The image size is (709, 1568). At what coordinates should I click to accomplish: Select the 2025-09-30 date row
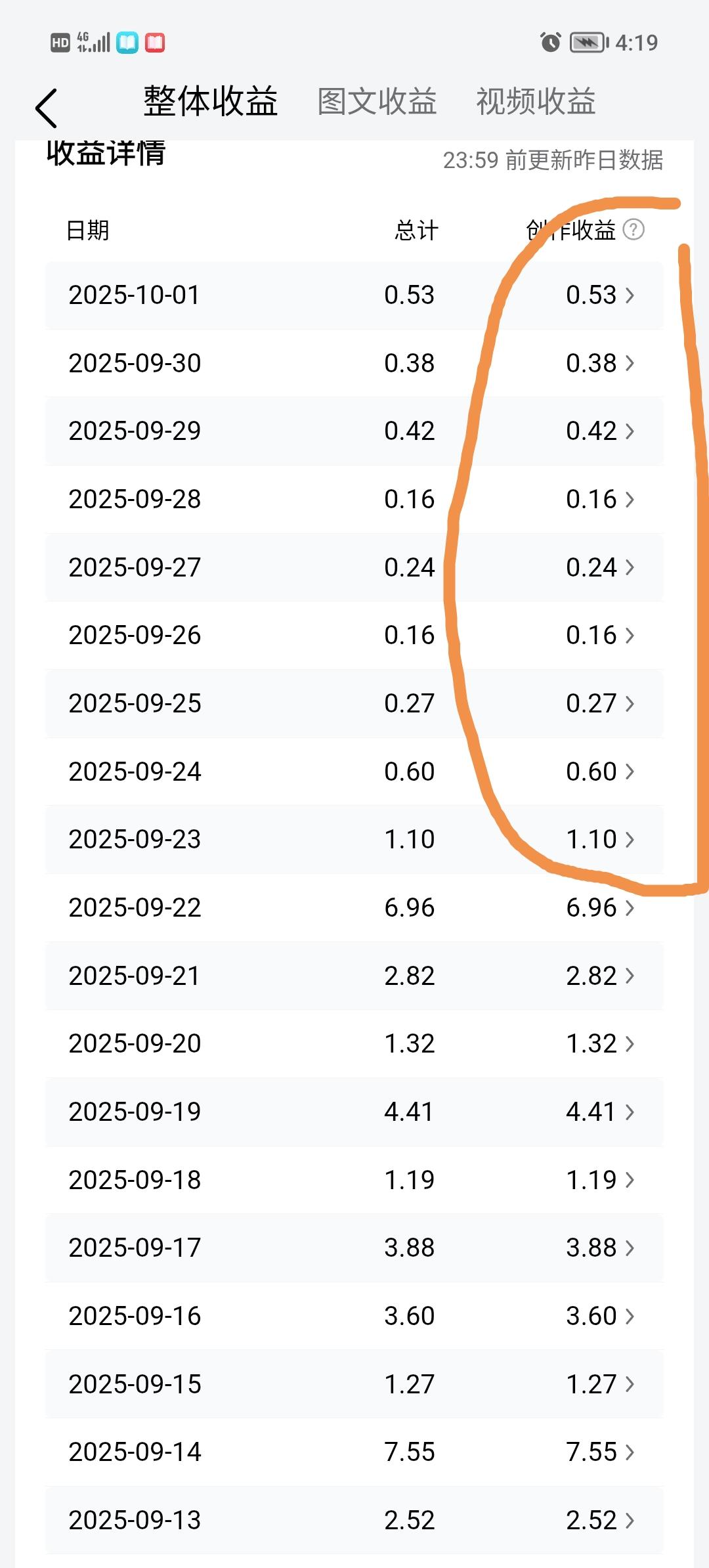[x=354, y=364]
